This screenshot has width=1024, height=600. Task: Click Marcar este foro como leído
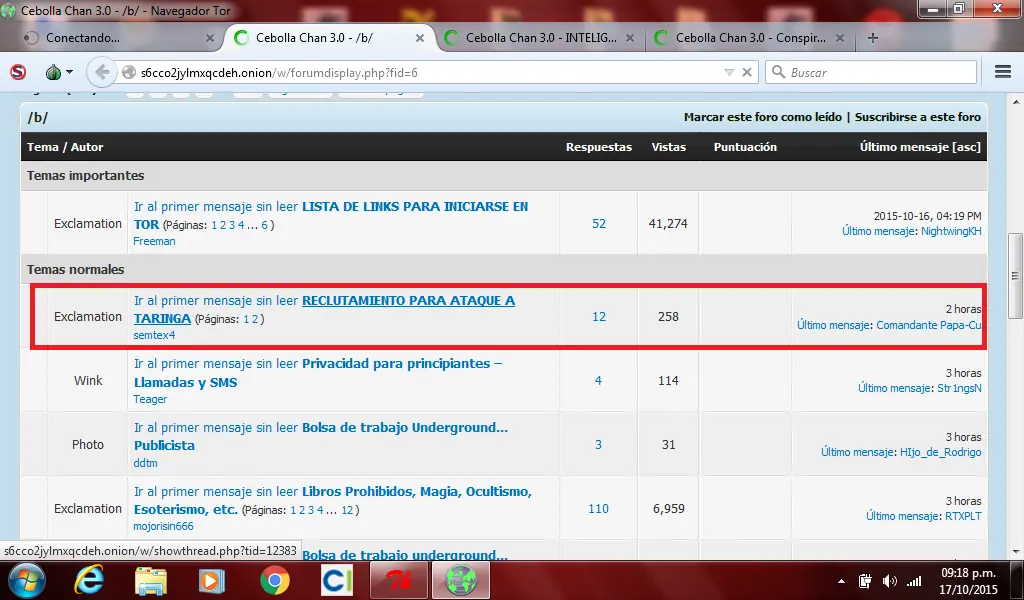click(x=763, y=118)
